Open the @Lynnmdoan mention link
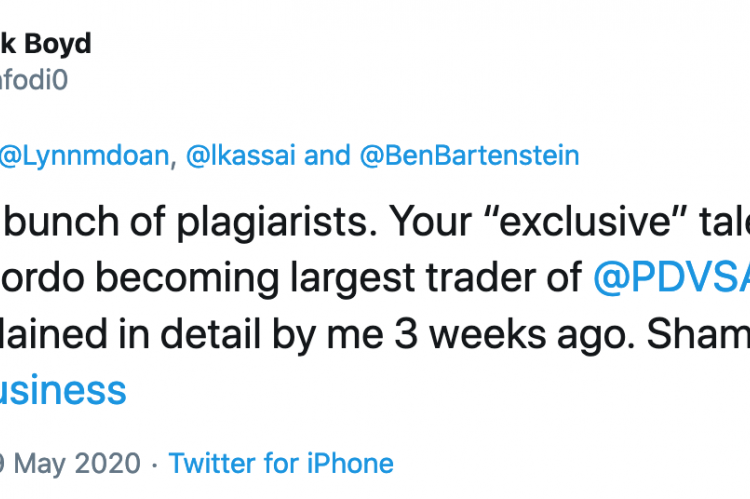The image size is (750, 499). (85, 156)
